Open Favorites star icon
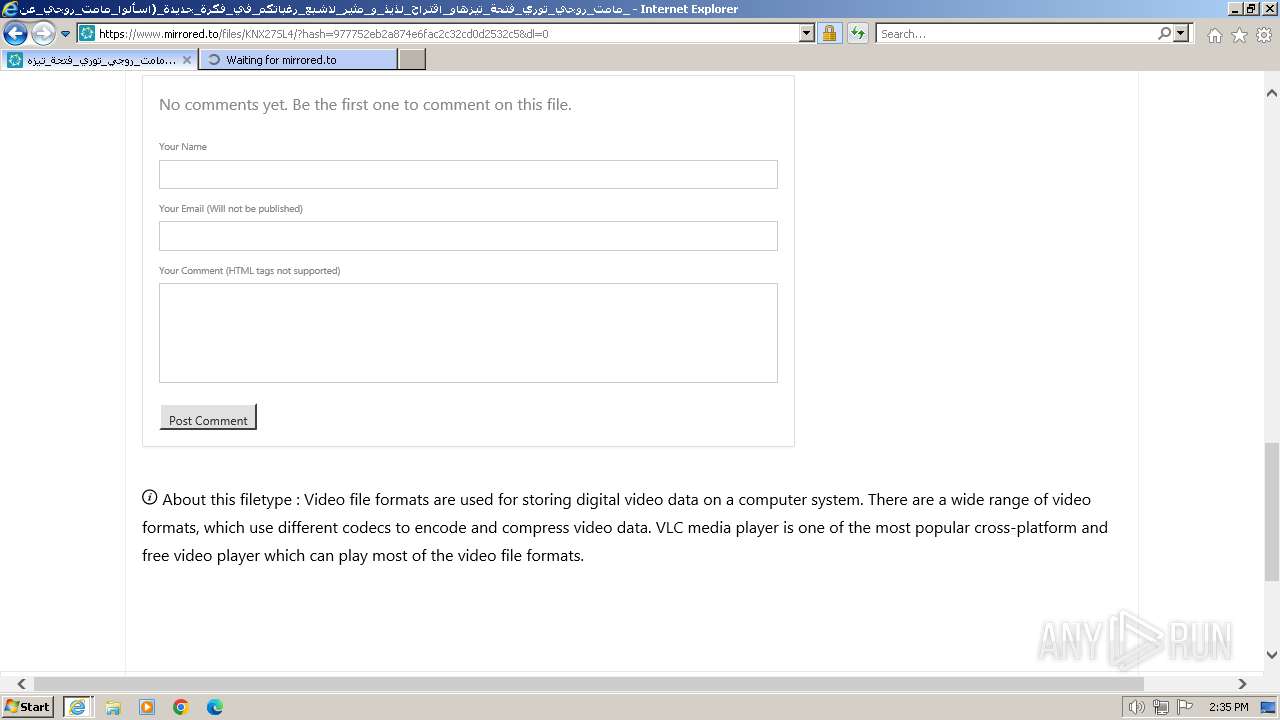 point(1239,35)
